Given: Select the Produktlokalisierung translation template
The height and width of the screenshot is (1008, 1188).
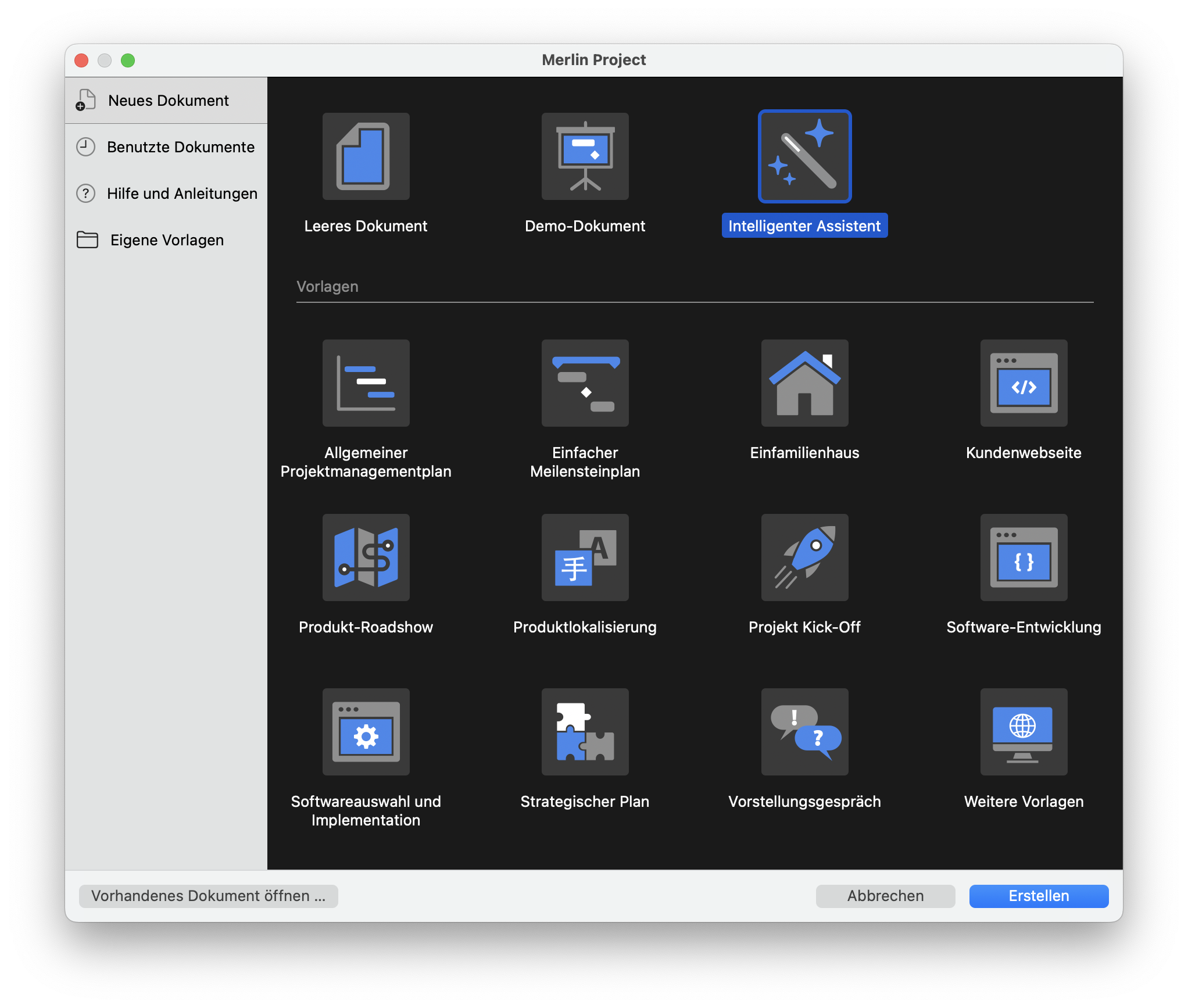Looking at the screenshot, I should pyautogui.click(x=585, y=557).
